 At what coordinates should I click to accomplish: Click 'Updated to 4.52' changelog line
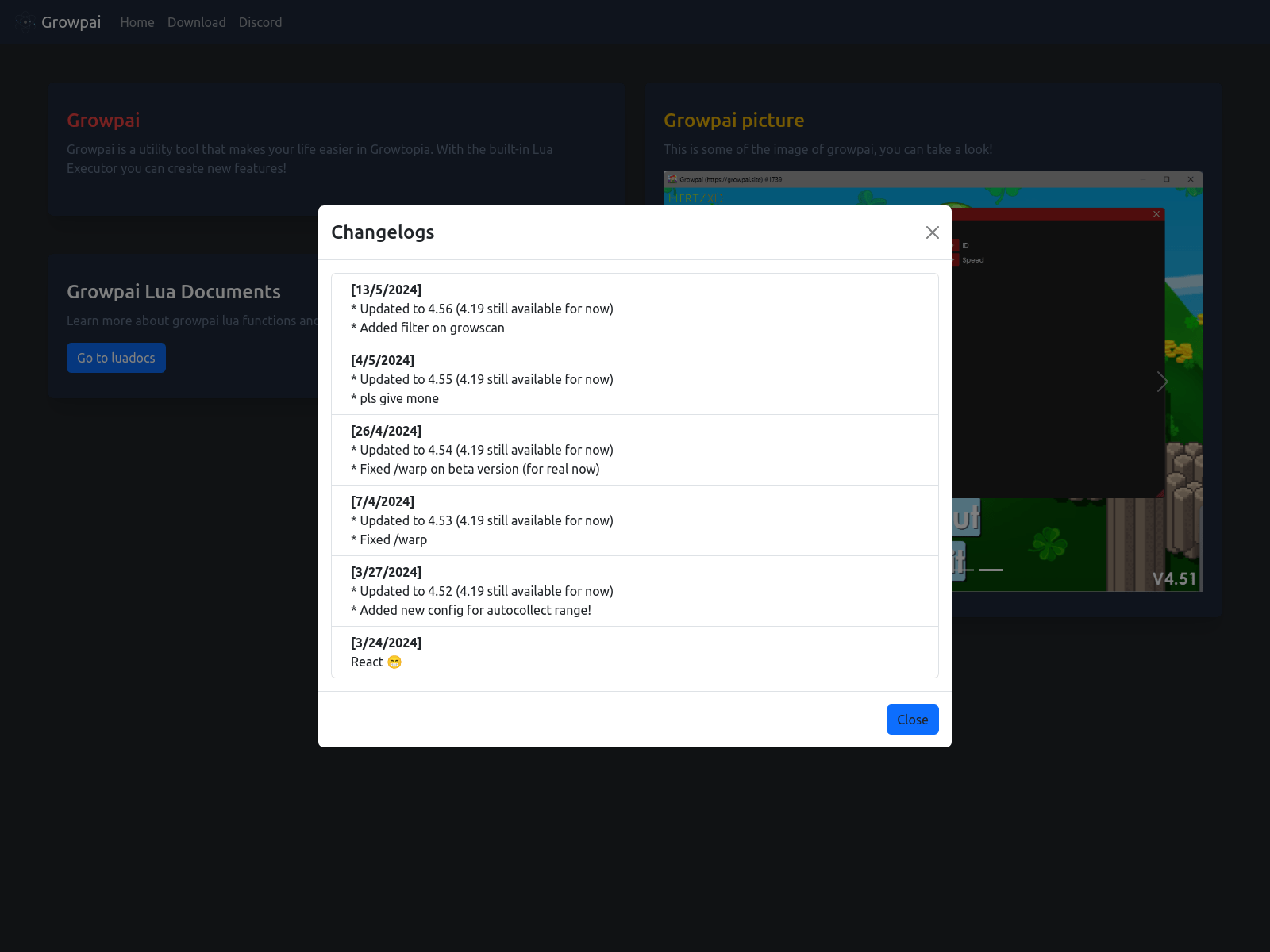(483, 591)
